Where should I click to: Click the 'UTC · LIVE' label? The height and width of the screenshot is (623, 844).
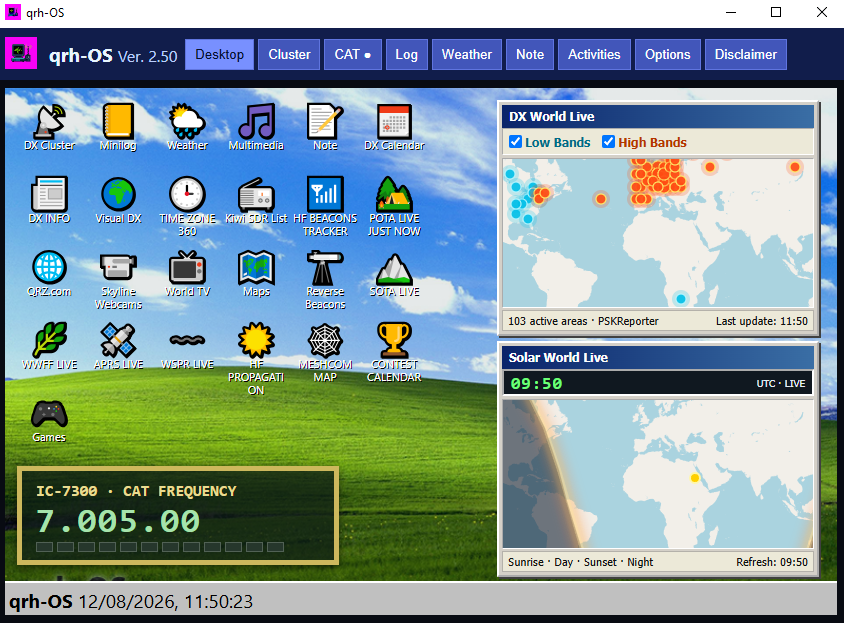click(780, 383)
